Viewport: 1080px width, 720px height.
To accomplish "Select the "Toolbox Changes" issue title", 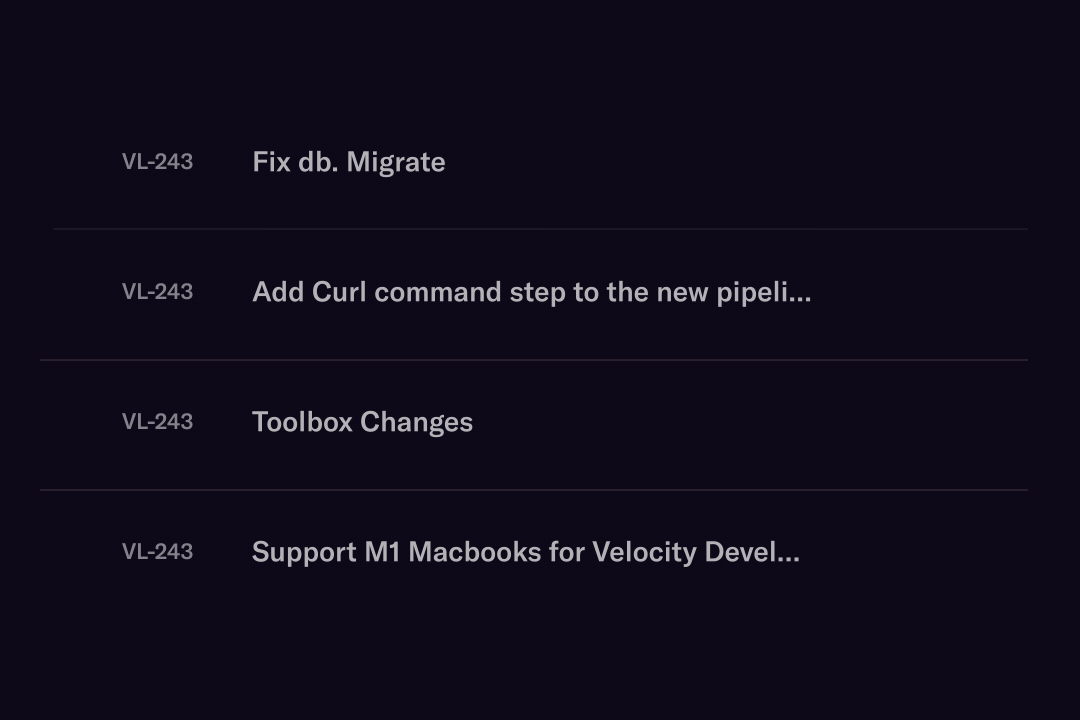I will tap(362, 422).
